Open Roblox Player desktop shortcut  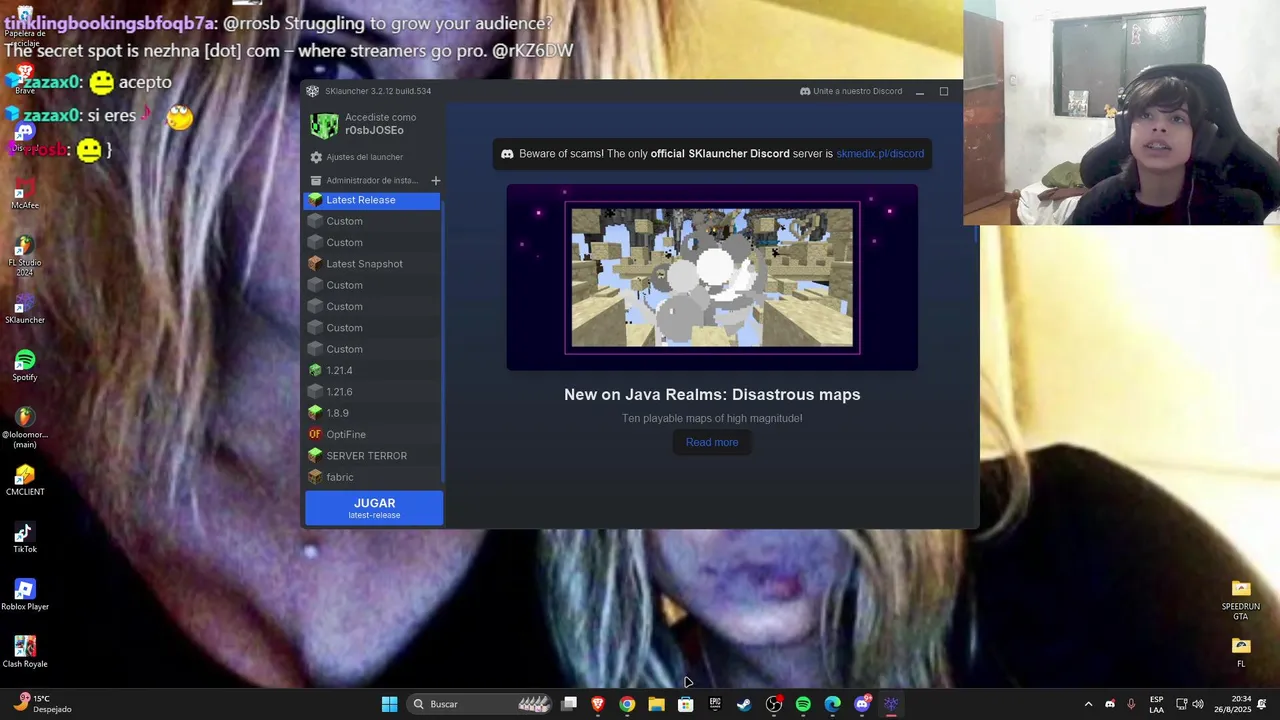pos(25,595)
